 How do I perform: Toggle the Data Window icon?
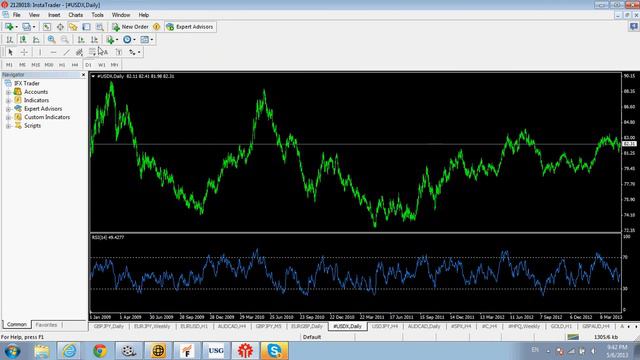tap(60, 27)
